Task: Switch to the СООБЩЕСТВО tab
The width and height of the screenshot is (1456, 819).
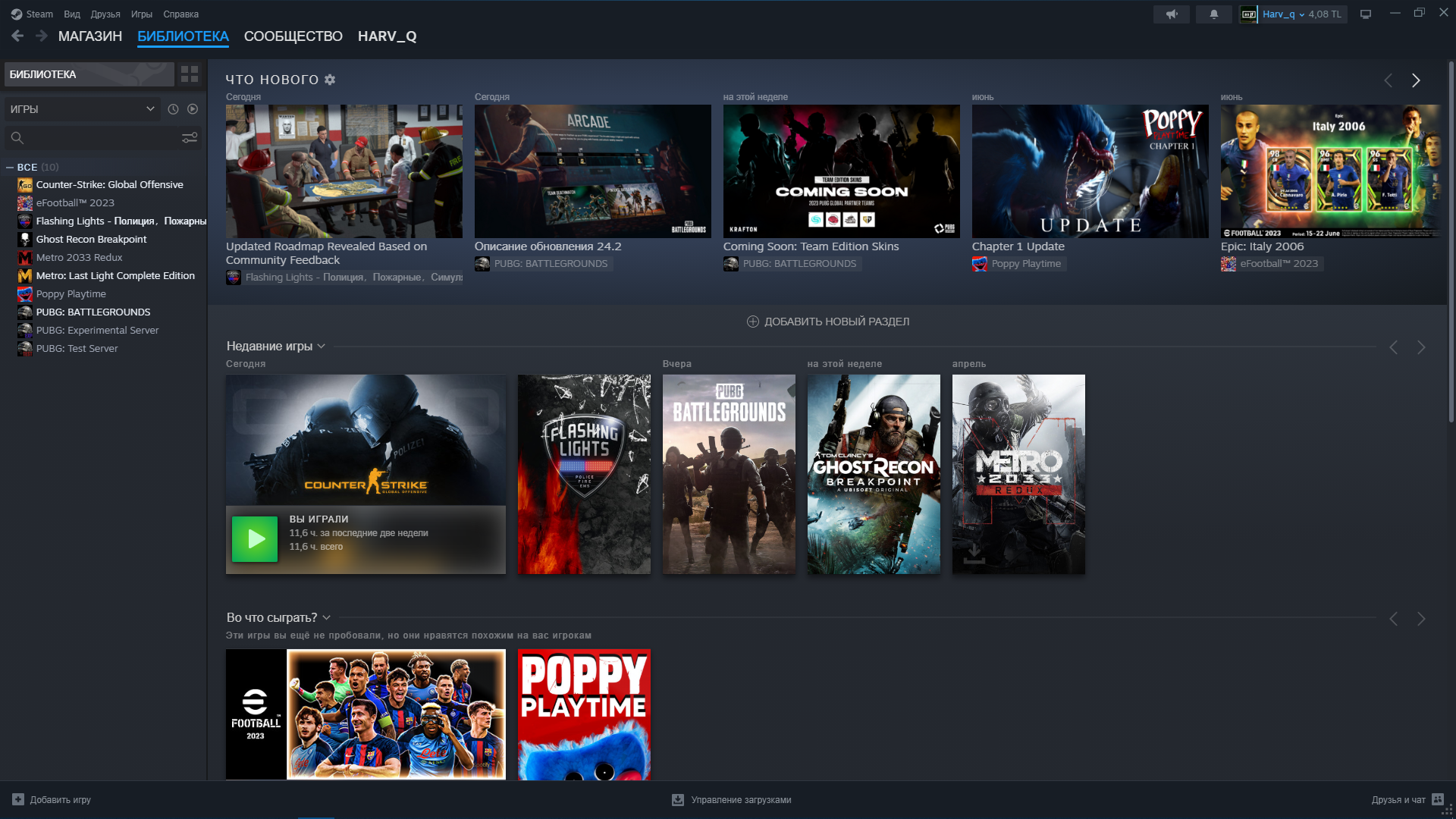Action: tap(293, 36)
